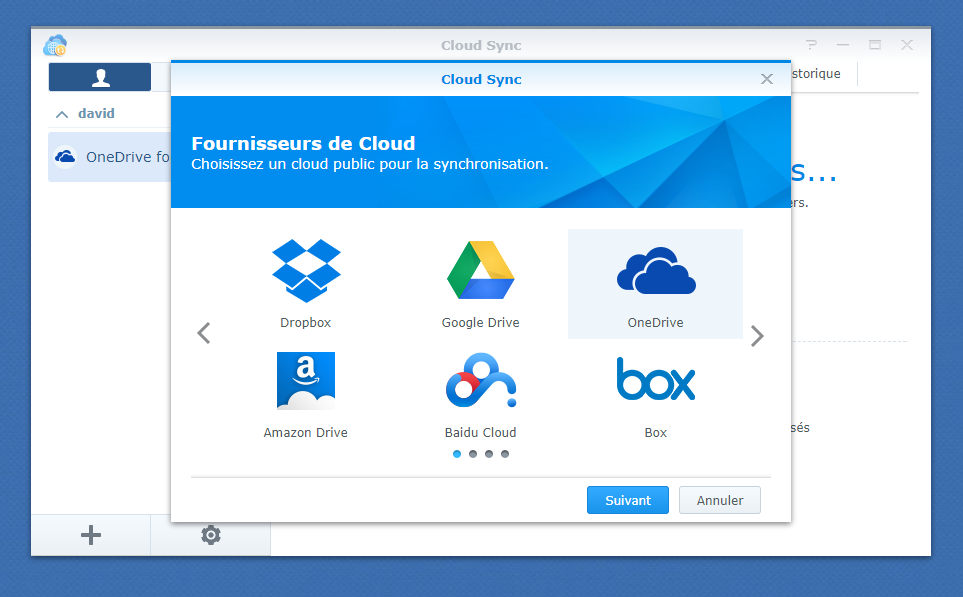Minimize the Cloud Sync main window
The image size is (963, 597).
[843, 45]
